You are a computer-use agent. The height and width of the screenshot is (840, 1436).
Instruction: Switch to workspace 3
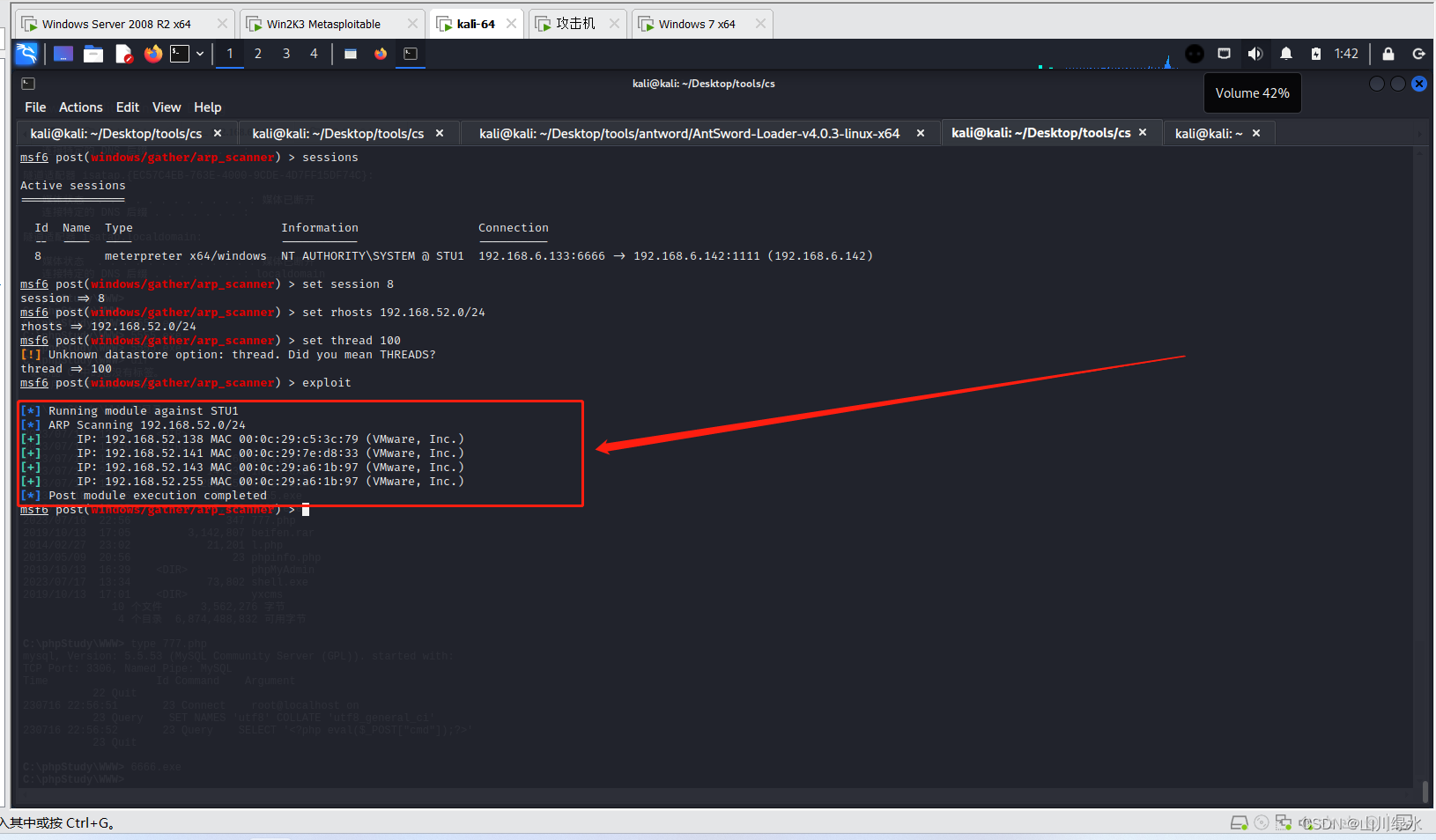click(286, 54)
